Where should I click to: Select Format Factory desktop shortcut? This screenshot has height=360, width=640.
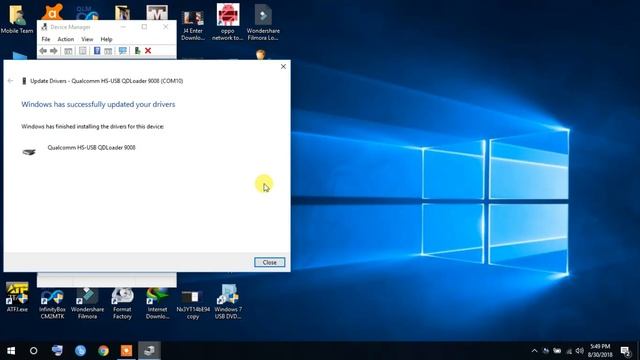122,303
